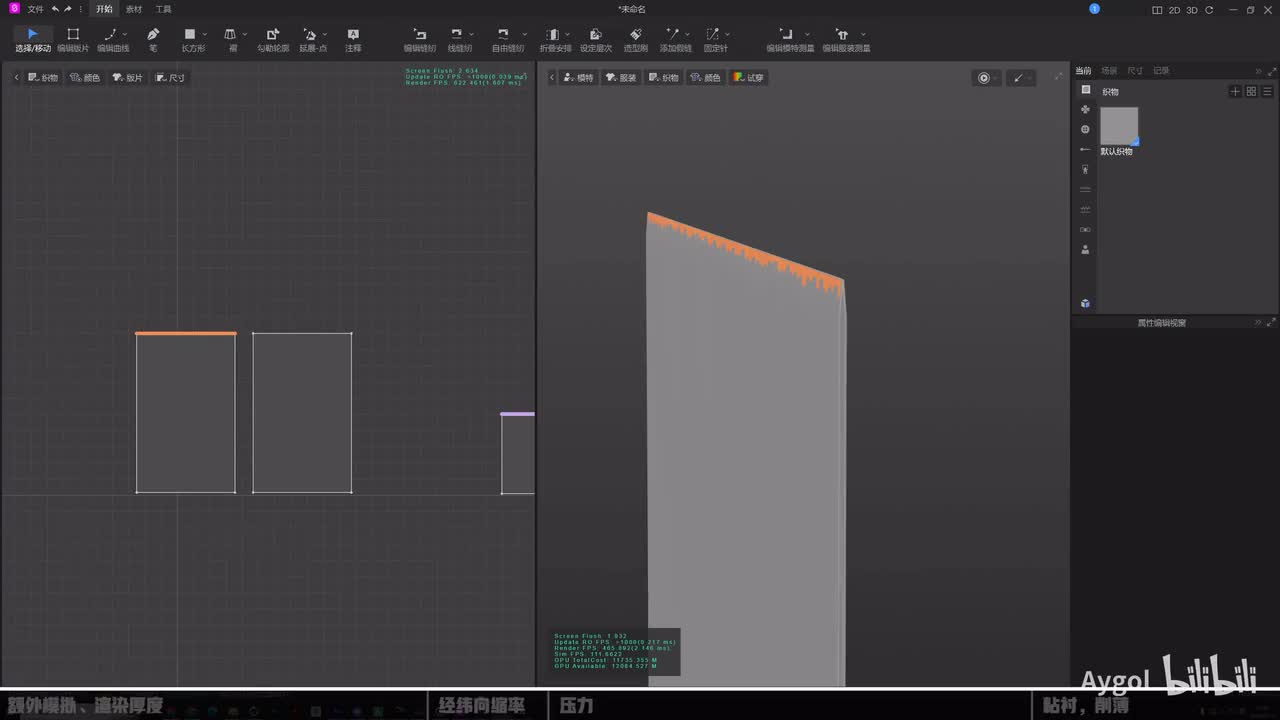The image size is (1280, 720).
Task: Expand the 添加假缝 dropdown arrow
Action: click(x=689, y=34)
